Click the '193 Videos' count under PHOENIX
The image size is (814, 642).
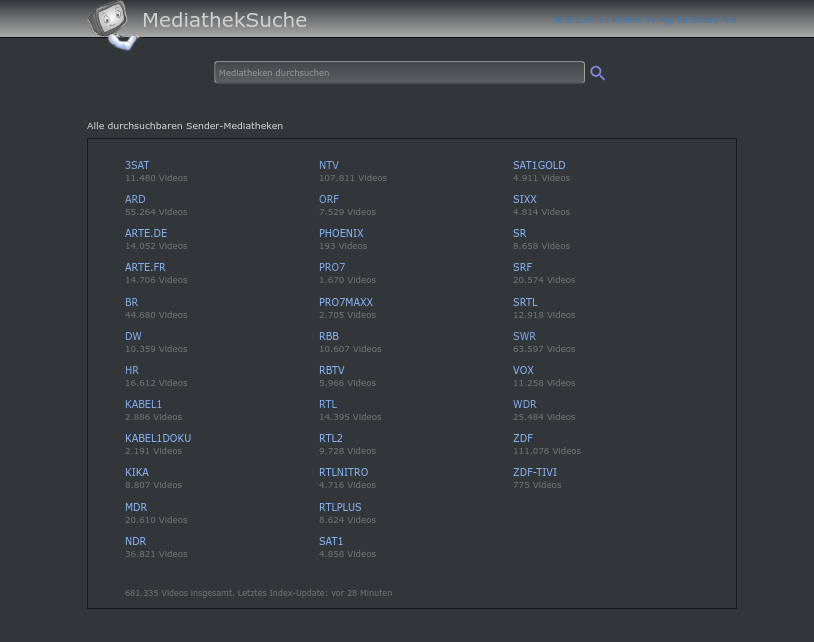click(x=343, y=246)
